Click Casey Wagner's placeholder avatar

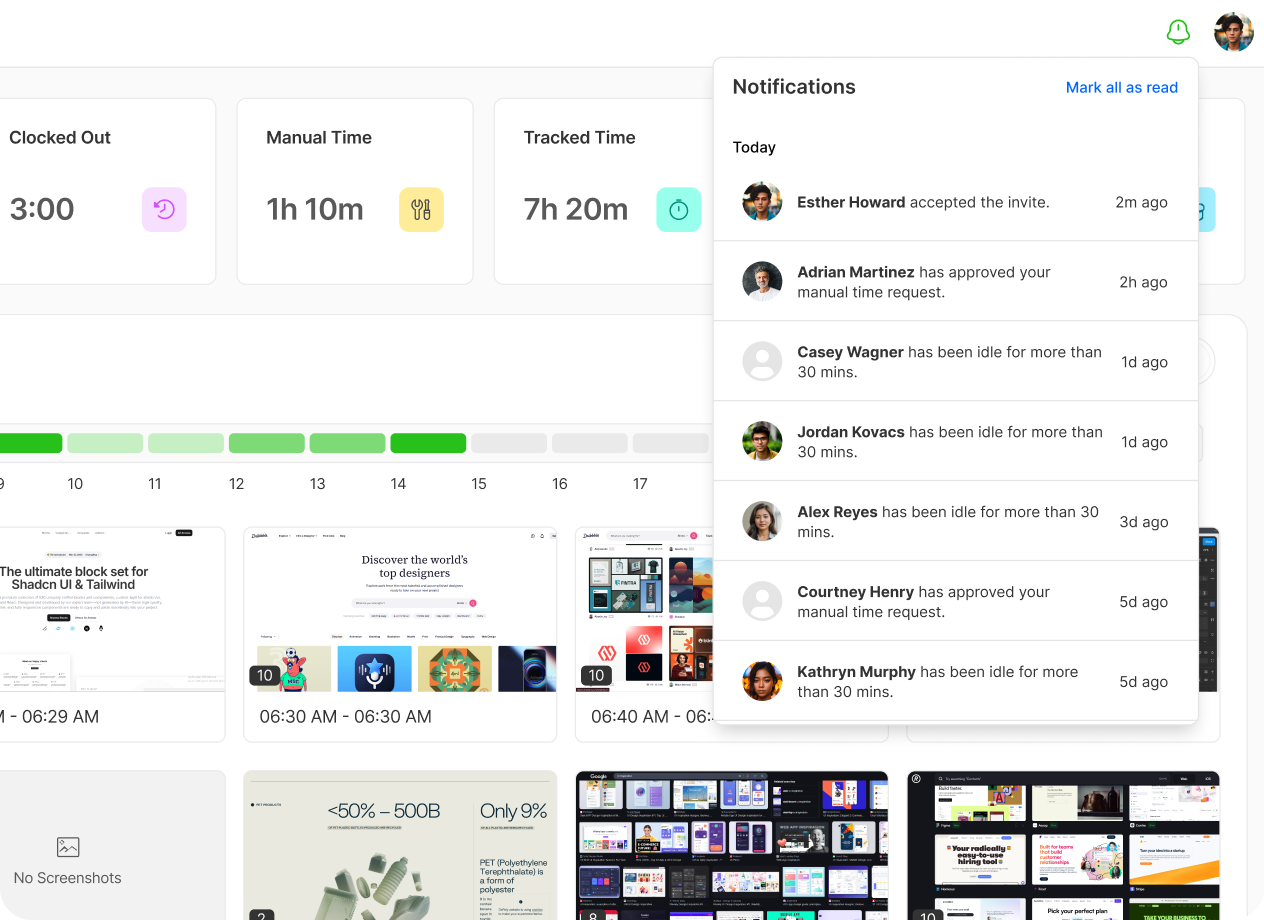[762, 362]
